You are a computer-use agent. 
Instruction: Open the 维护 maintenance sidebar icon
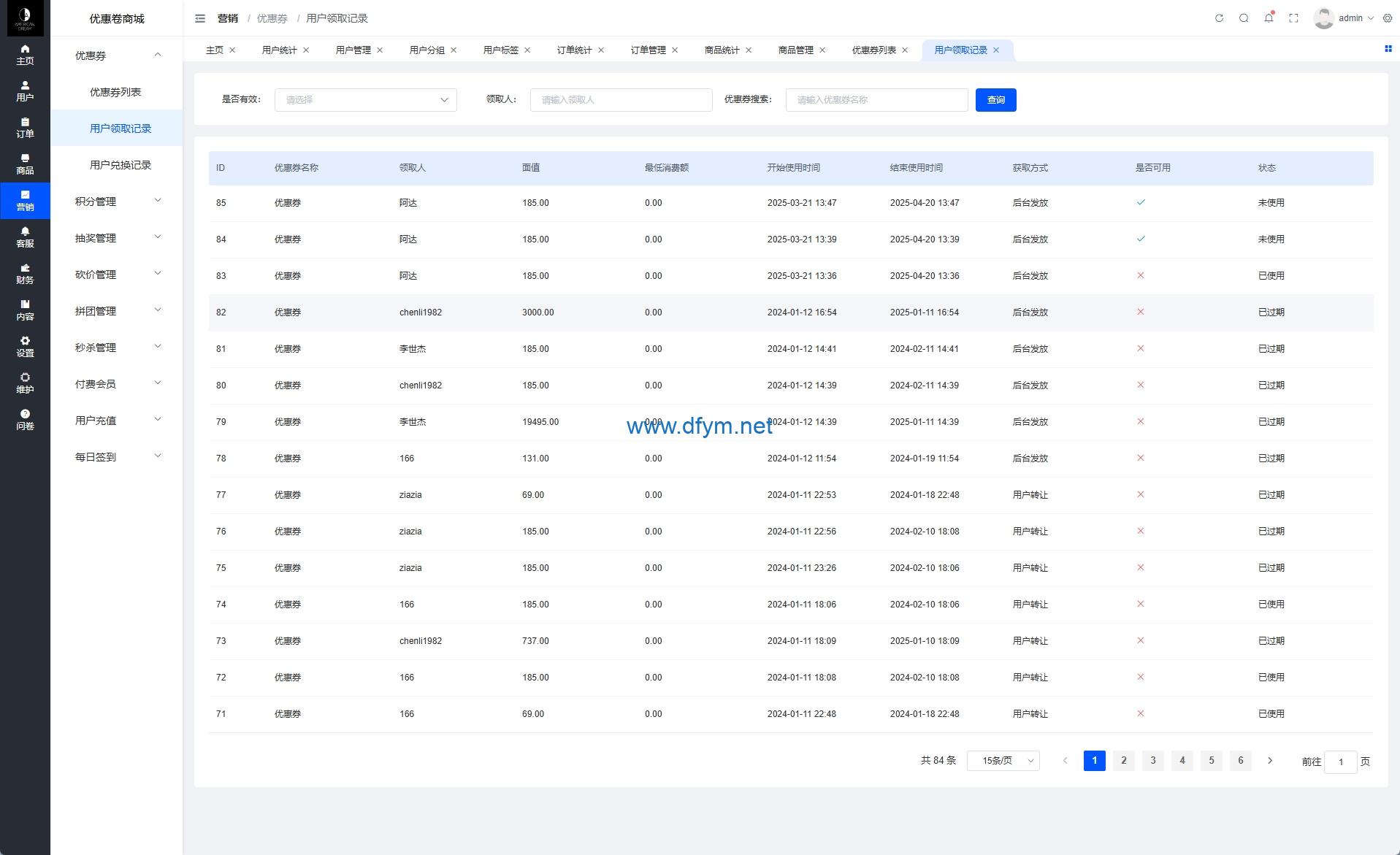pyautogui.click(x=25, y=383)
